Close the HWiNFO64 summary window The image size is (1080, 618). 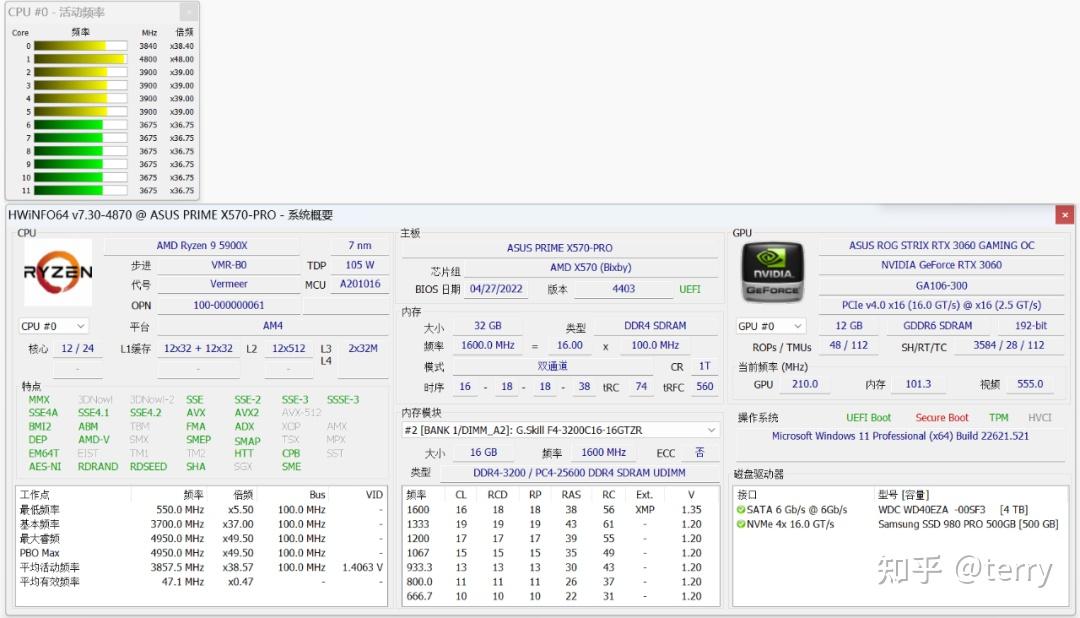[1065, 215]
